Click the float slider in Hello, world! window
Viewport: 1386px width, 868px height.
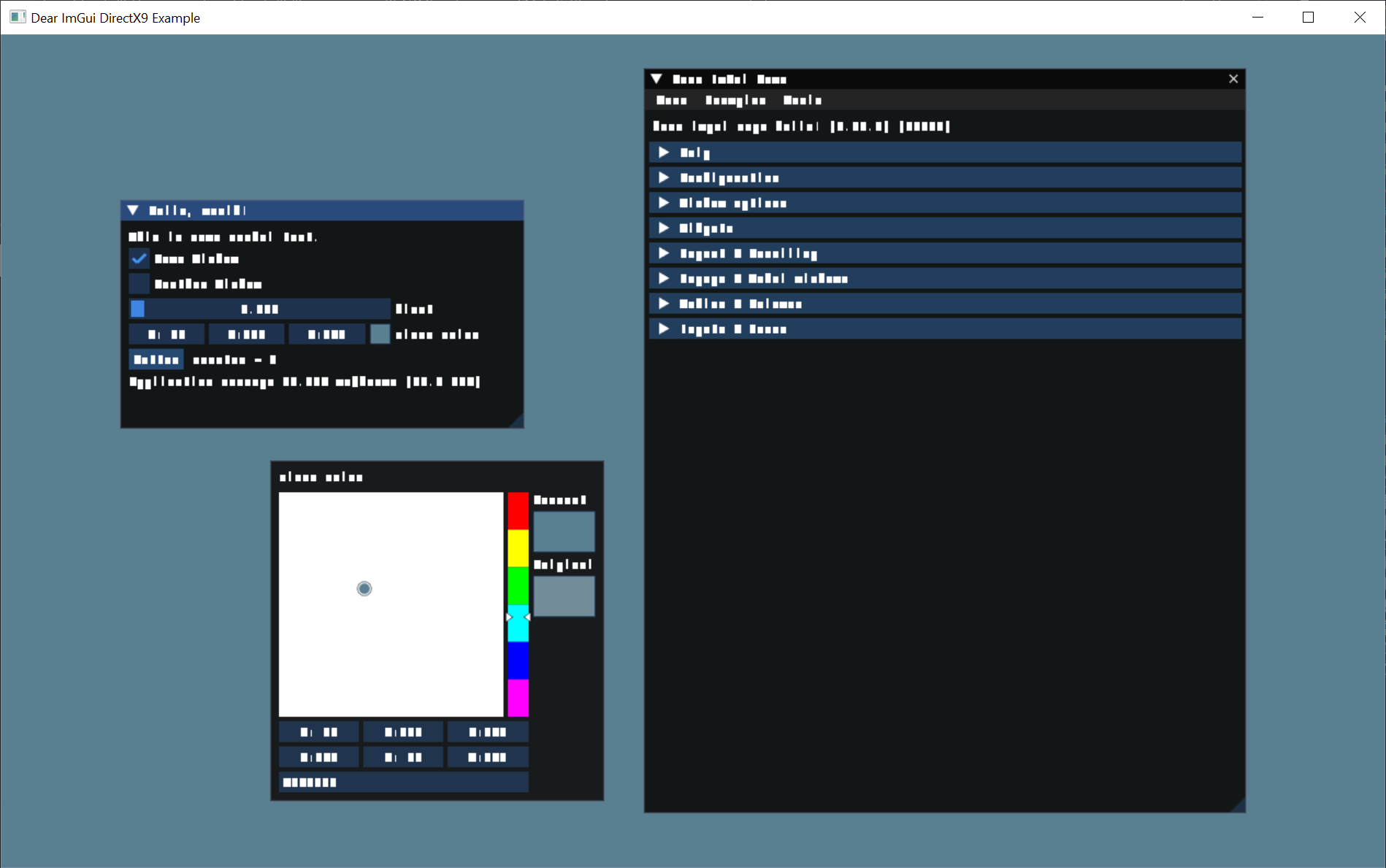259,309
